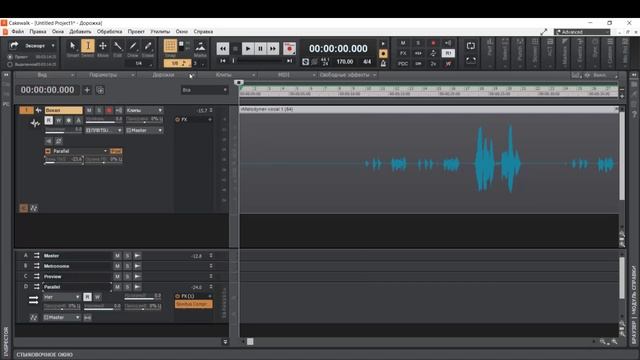Select the Edit tool
This screenshot has height=360, width=640.
tap(118, 47)
